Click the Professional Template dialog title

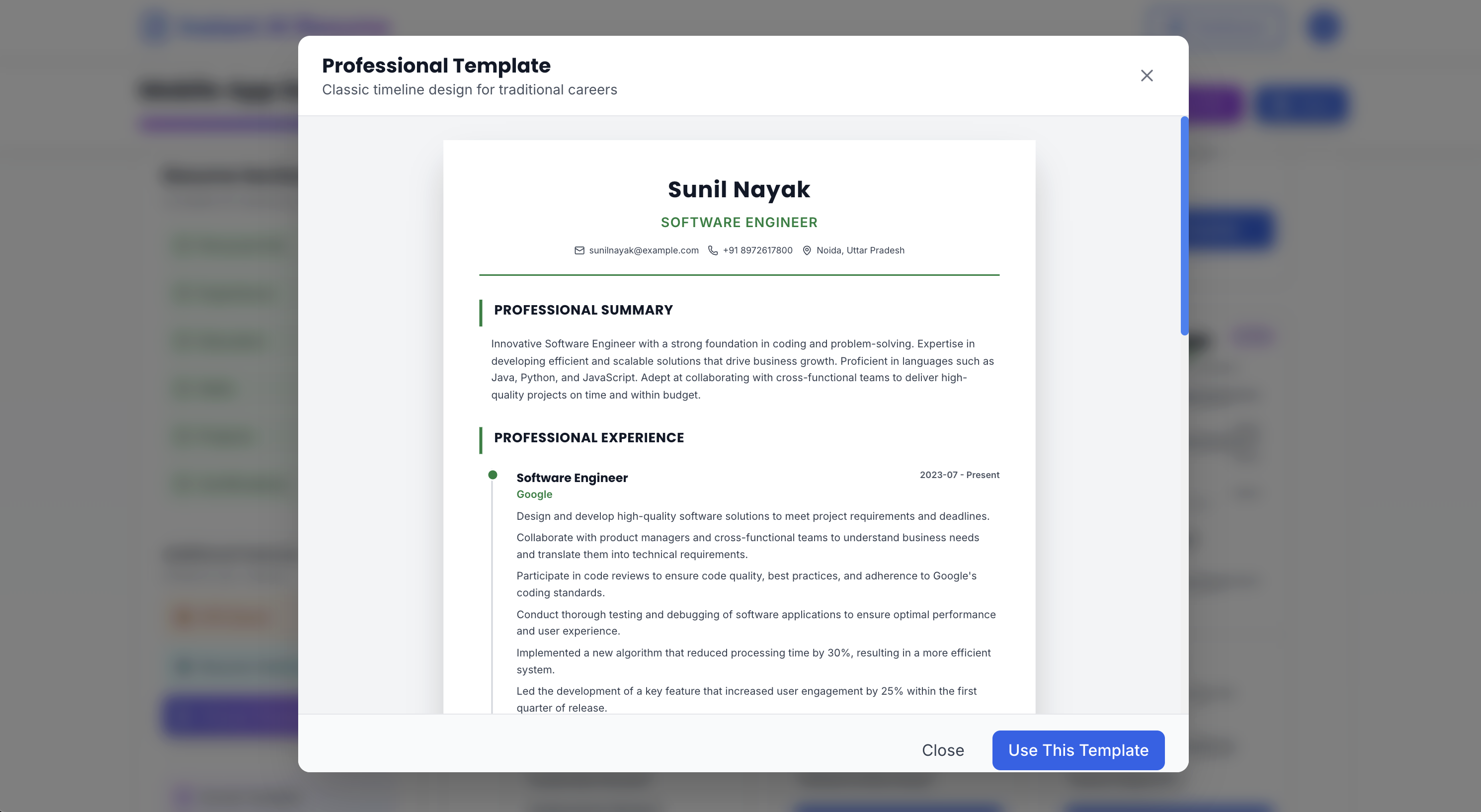click(436, 65)
